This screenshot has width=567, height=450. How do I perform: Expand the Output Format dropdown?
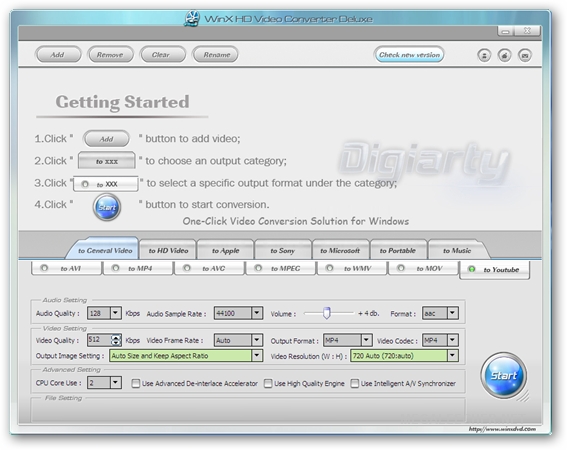click(366, 340)
